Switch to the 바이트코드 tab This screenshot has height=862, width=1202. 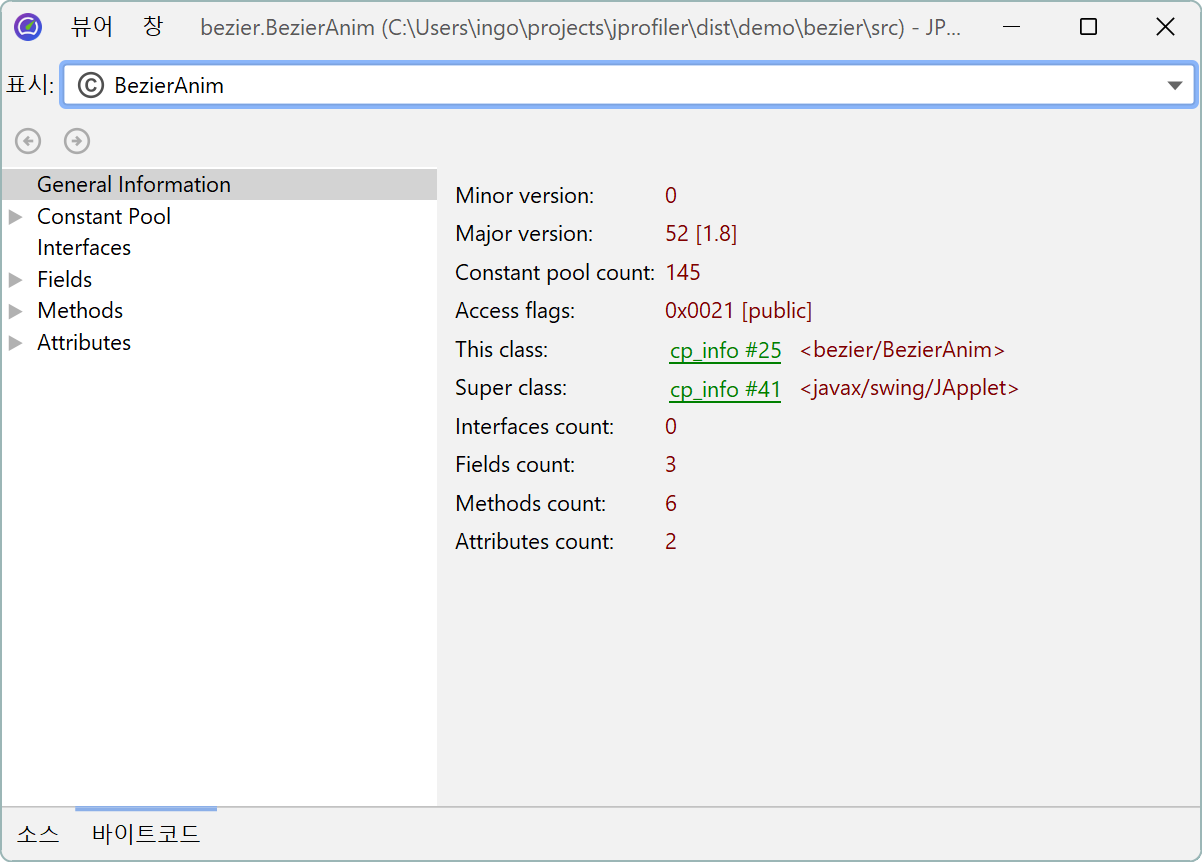click(146, 834)
